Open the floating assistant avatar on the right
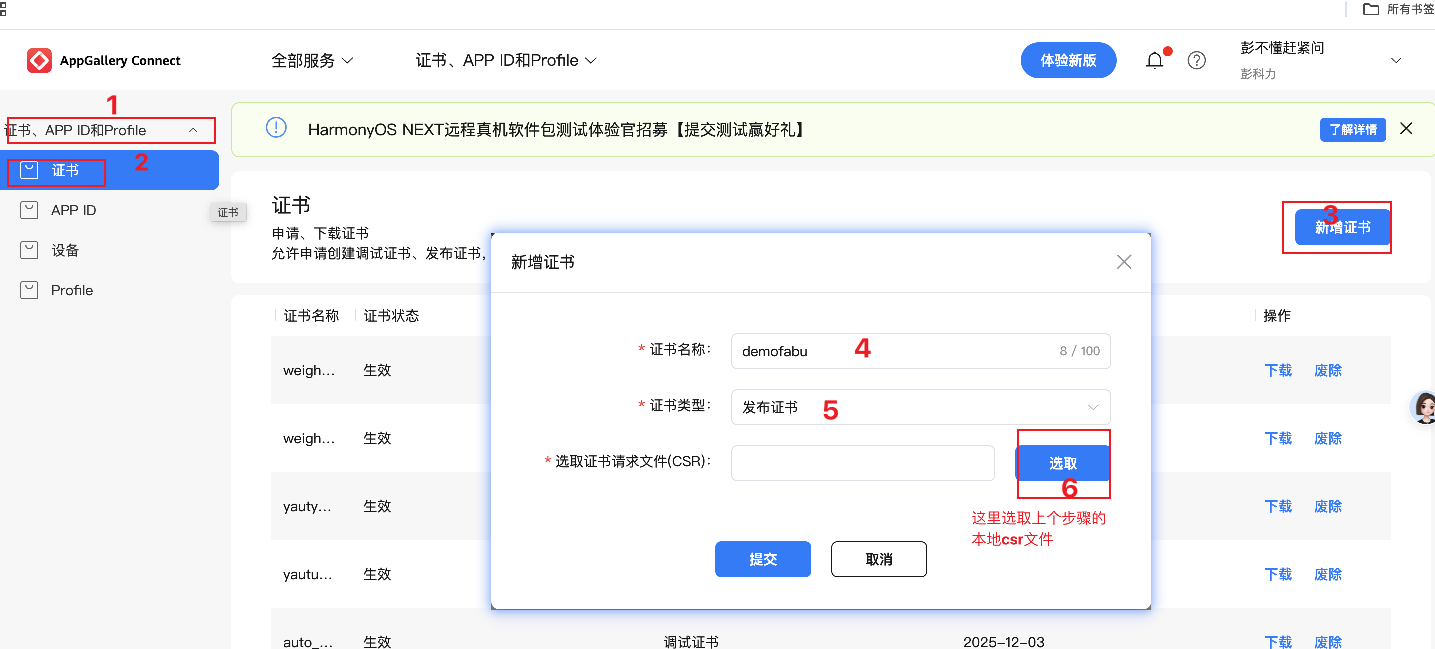Screen dimensions: 1435x649 pos(1424,408)
